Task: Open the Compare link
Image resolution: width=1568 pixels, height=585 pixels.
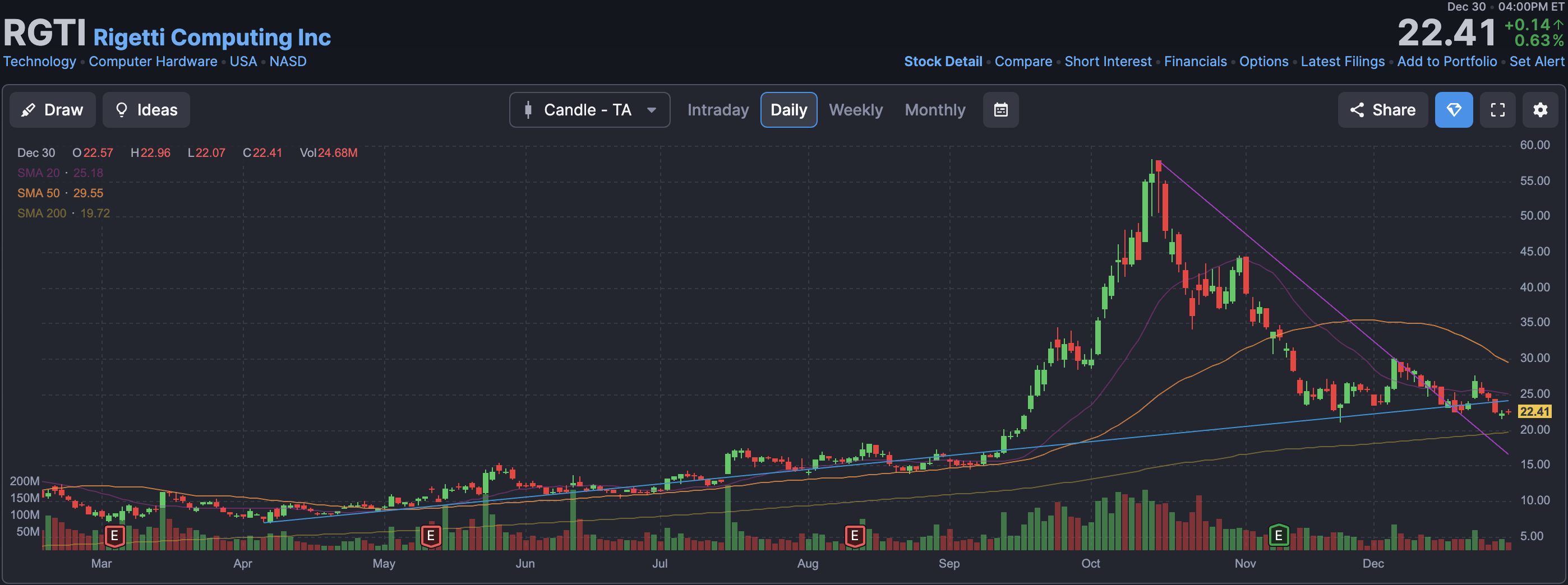Action: [1023, 62]
